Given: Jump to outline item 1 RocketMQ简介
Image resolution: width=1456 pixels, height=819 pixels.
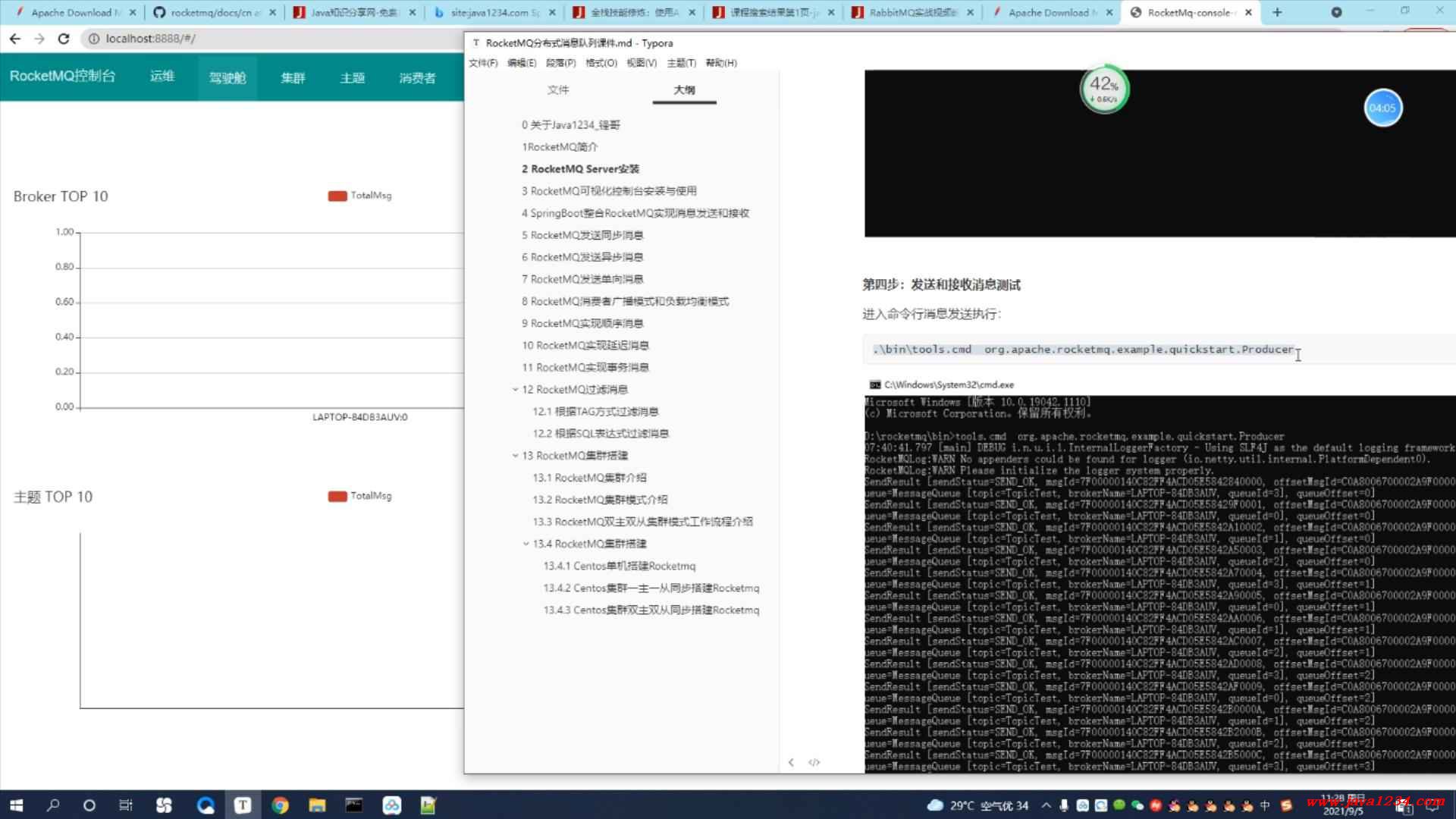Looking at the screenshot, I should pyautogui.click(x=560, y=147).
